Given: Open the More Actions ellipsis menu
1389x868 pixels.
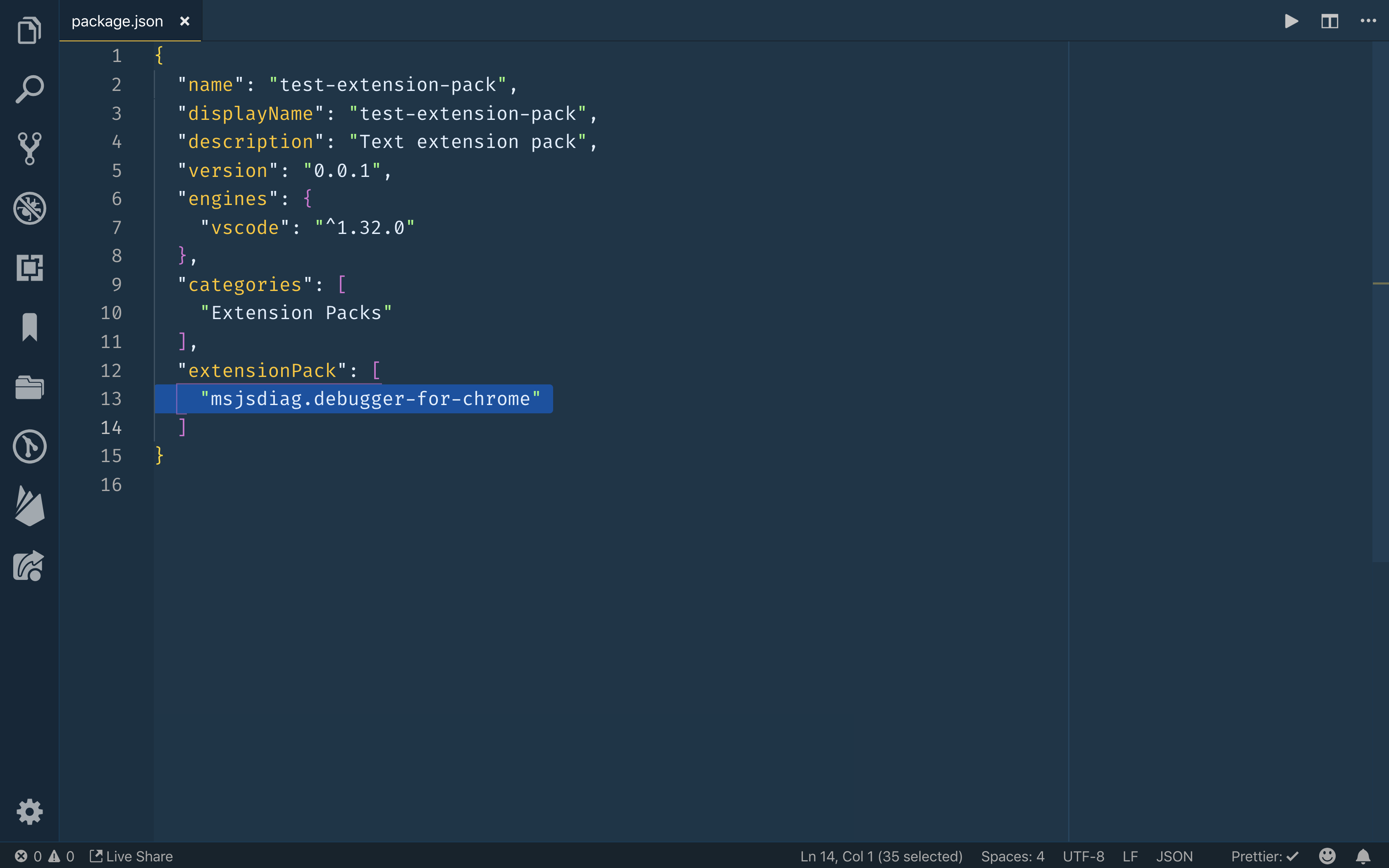Looking at the screenshot, I should (x=1368, y=21).
